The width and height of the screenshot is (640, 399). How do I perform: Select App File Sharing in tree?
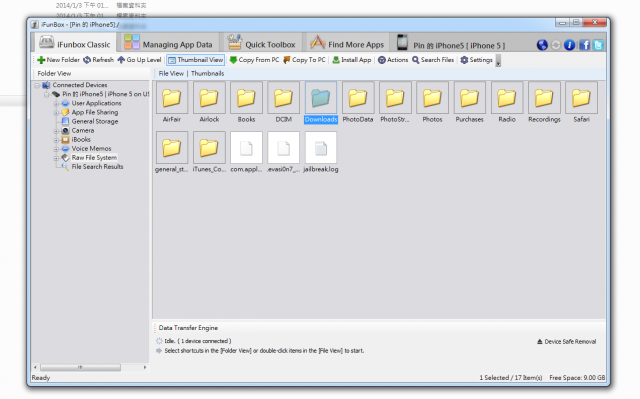point(95,112)
